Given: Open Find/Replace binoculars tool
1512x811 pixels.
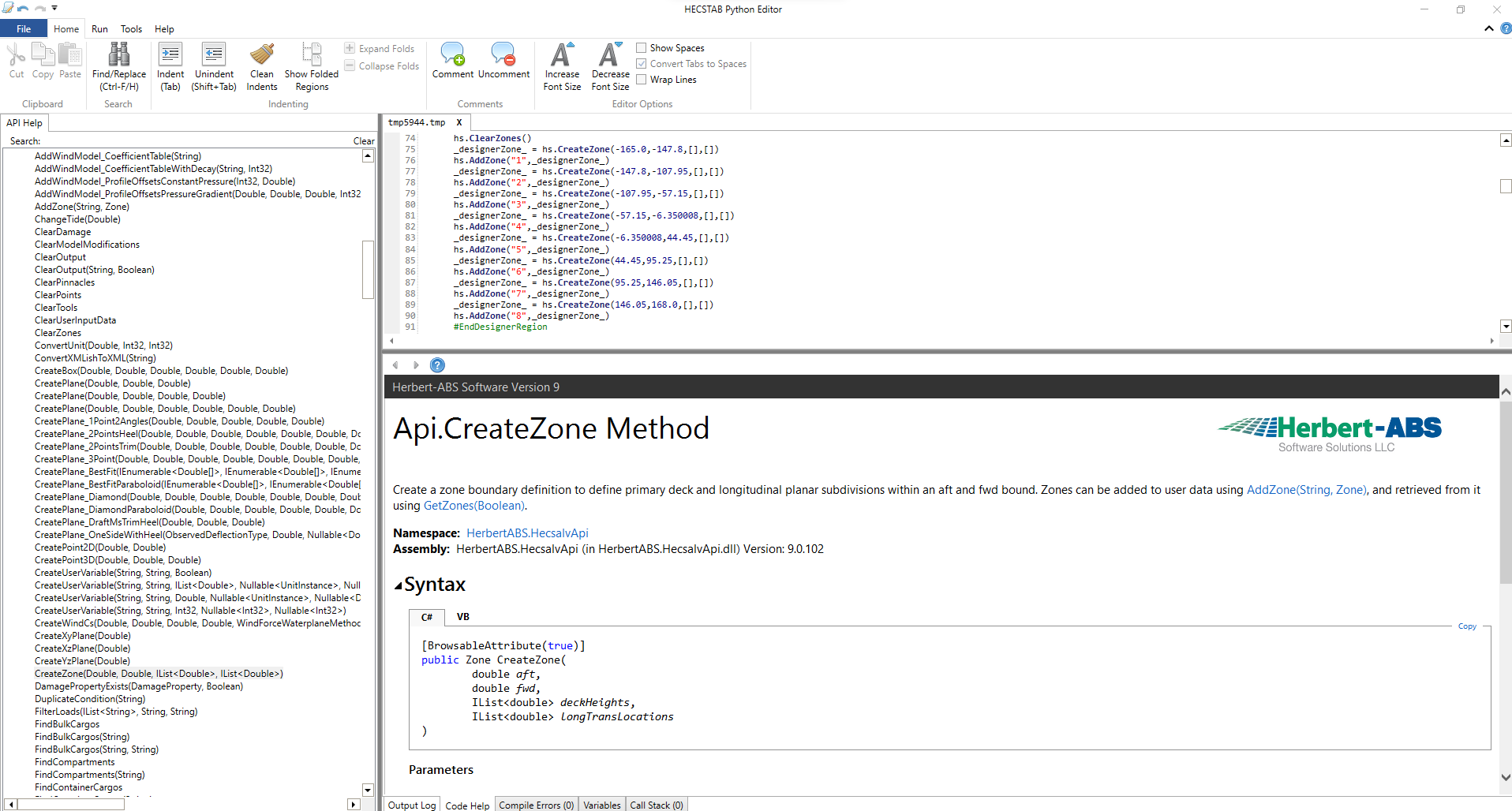Looking at the screenshot, I should [119, 54].
